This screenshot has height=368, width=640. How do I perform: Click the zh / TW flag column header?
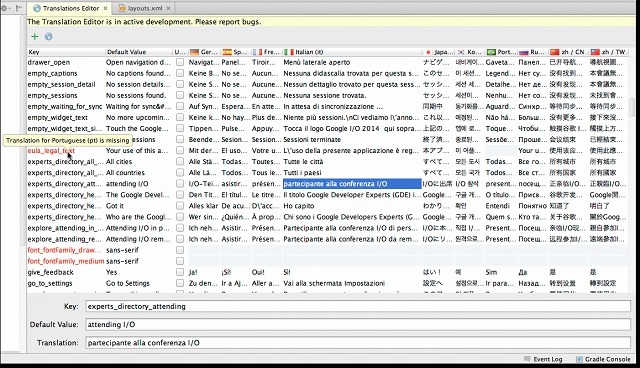[608, 52]
